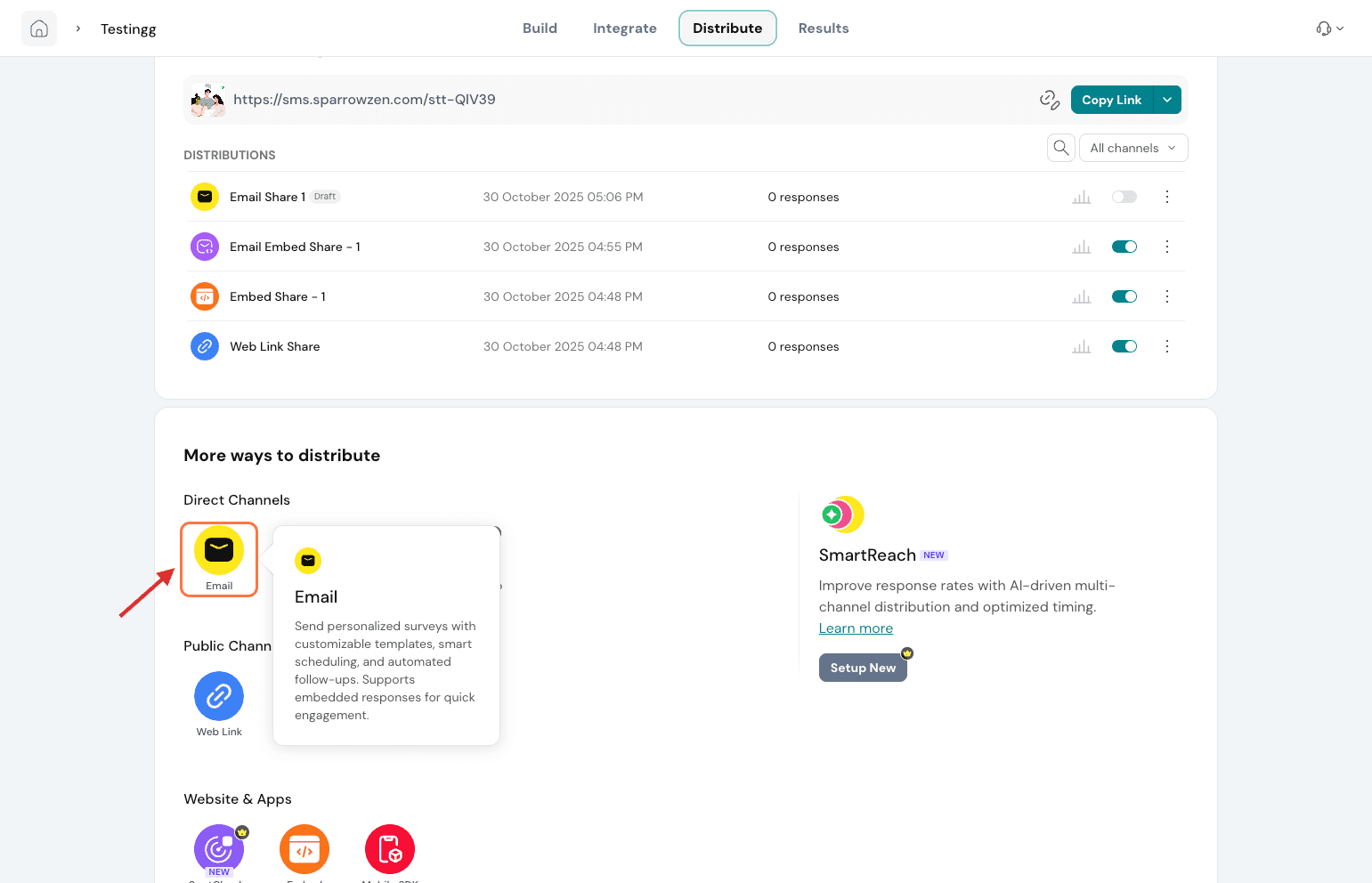The image size is (1372, 883).
Task: Click the home icon in breadcrumb
Action: 39,28
